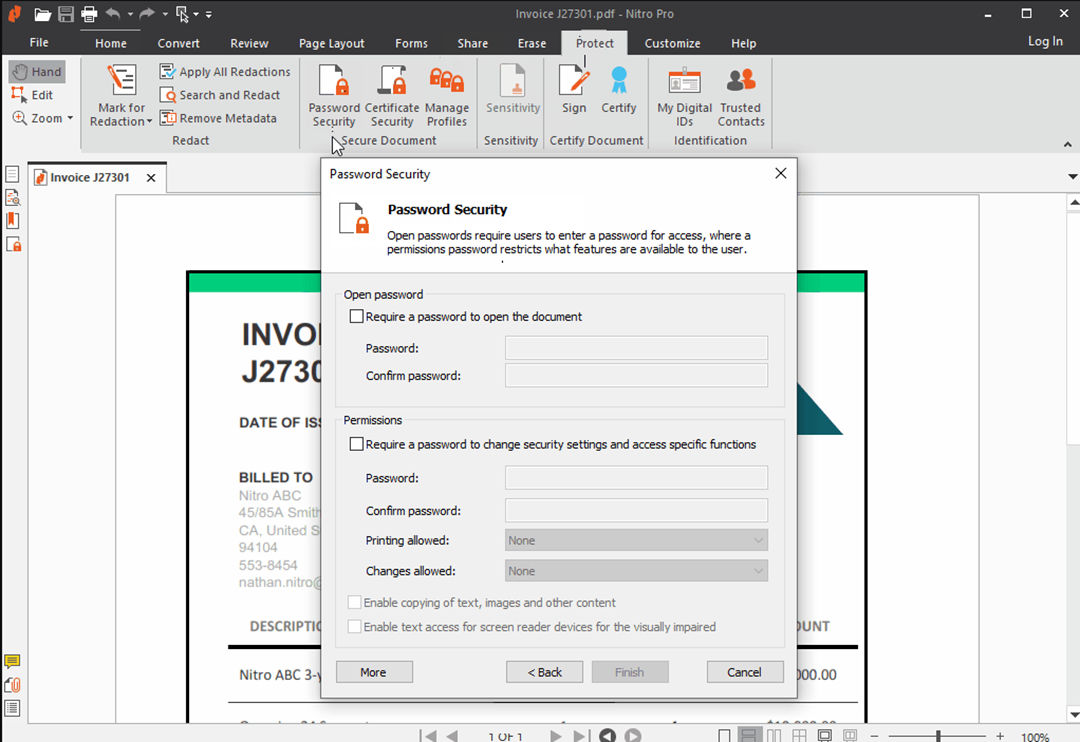Click Mark for Redaction icon

pos(122,81)
